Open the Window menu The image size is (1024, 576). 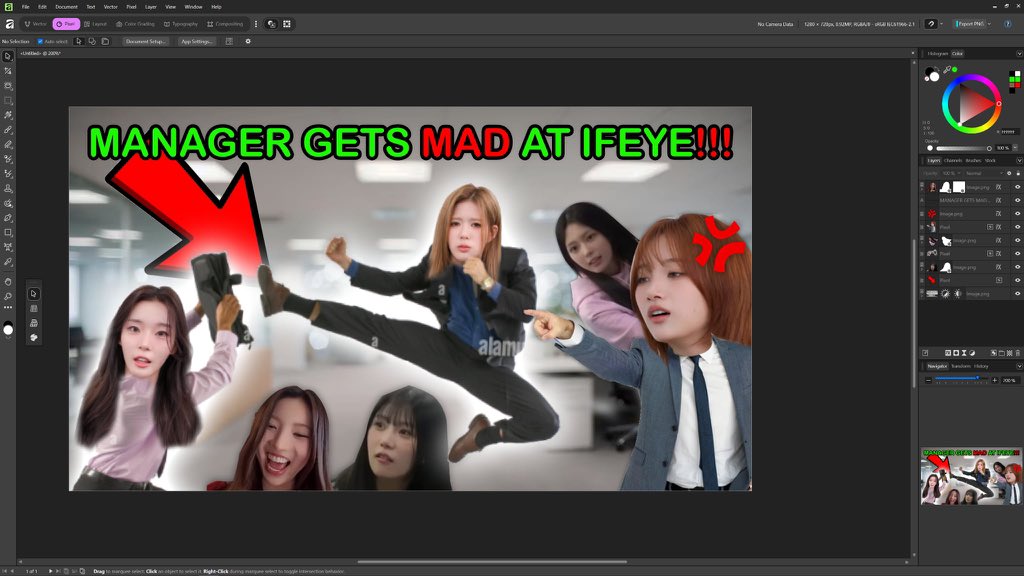193,7
